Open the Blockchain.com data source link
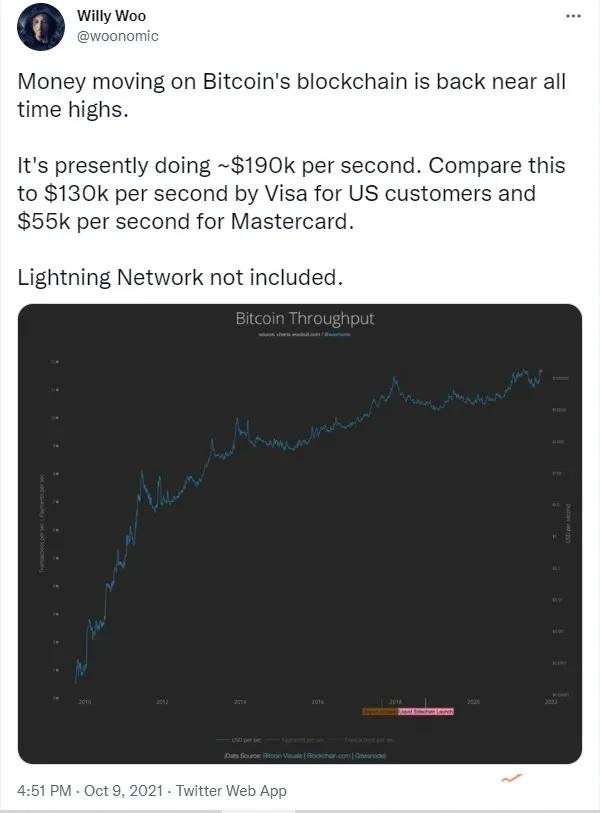600x813 pixels. [x=327, y=756]
